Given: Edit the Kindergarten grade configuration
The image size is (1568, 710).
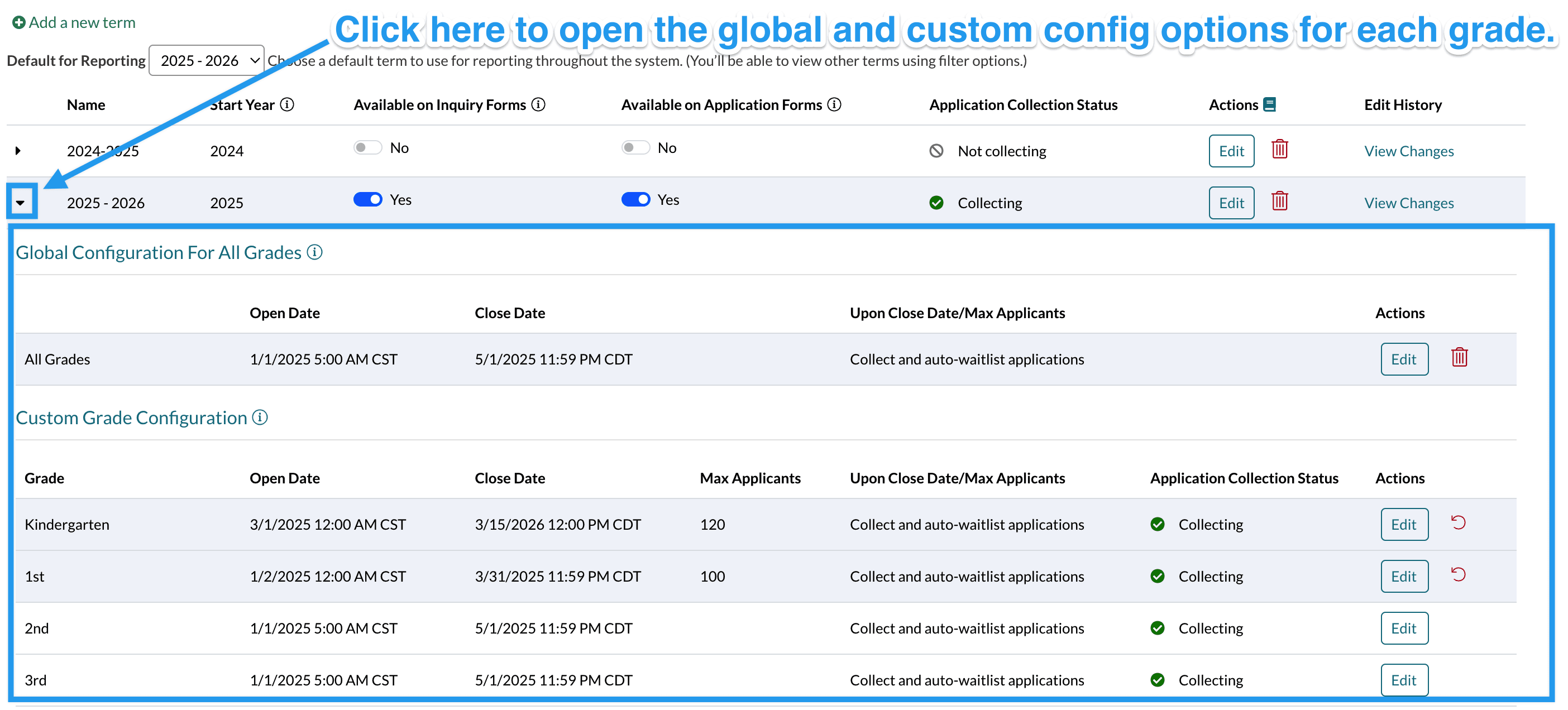Looking at the screenshot, I should [x=1403, y=525].
